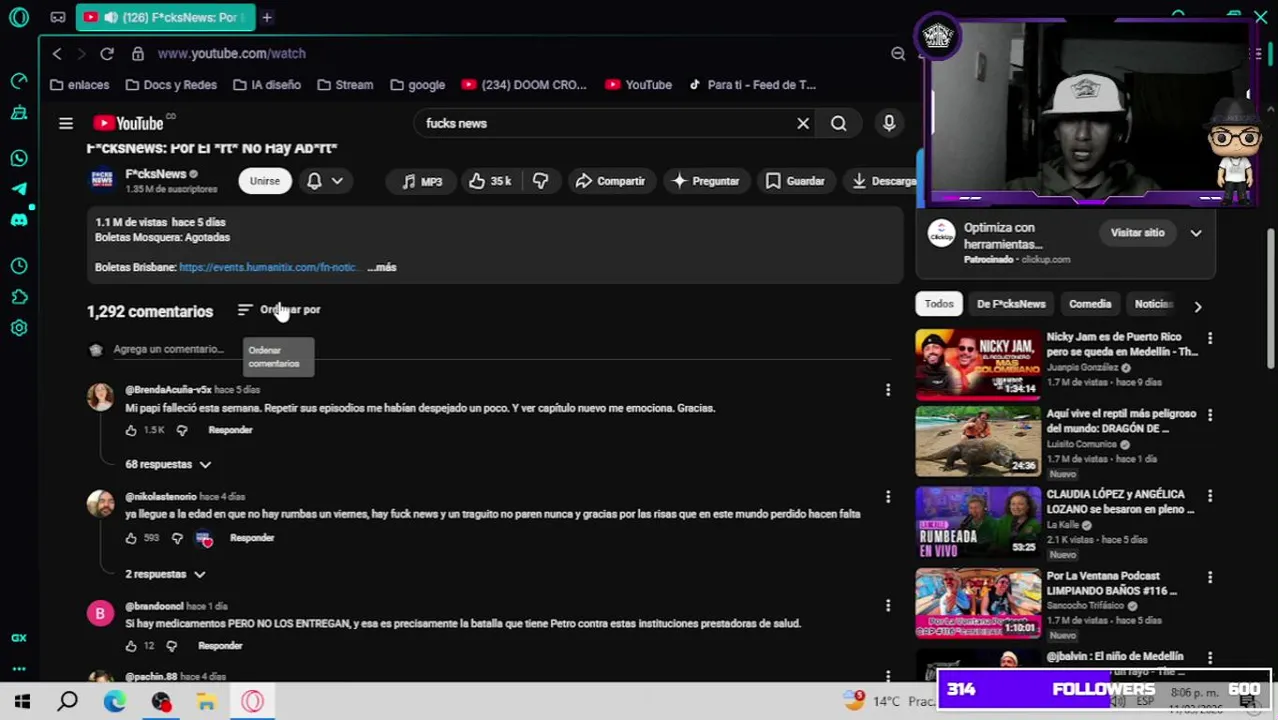Clear the YouTube search text with X
Viewport: 1278px width, 720px height.
803,123
